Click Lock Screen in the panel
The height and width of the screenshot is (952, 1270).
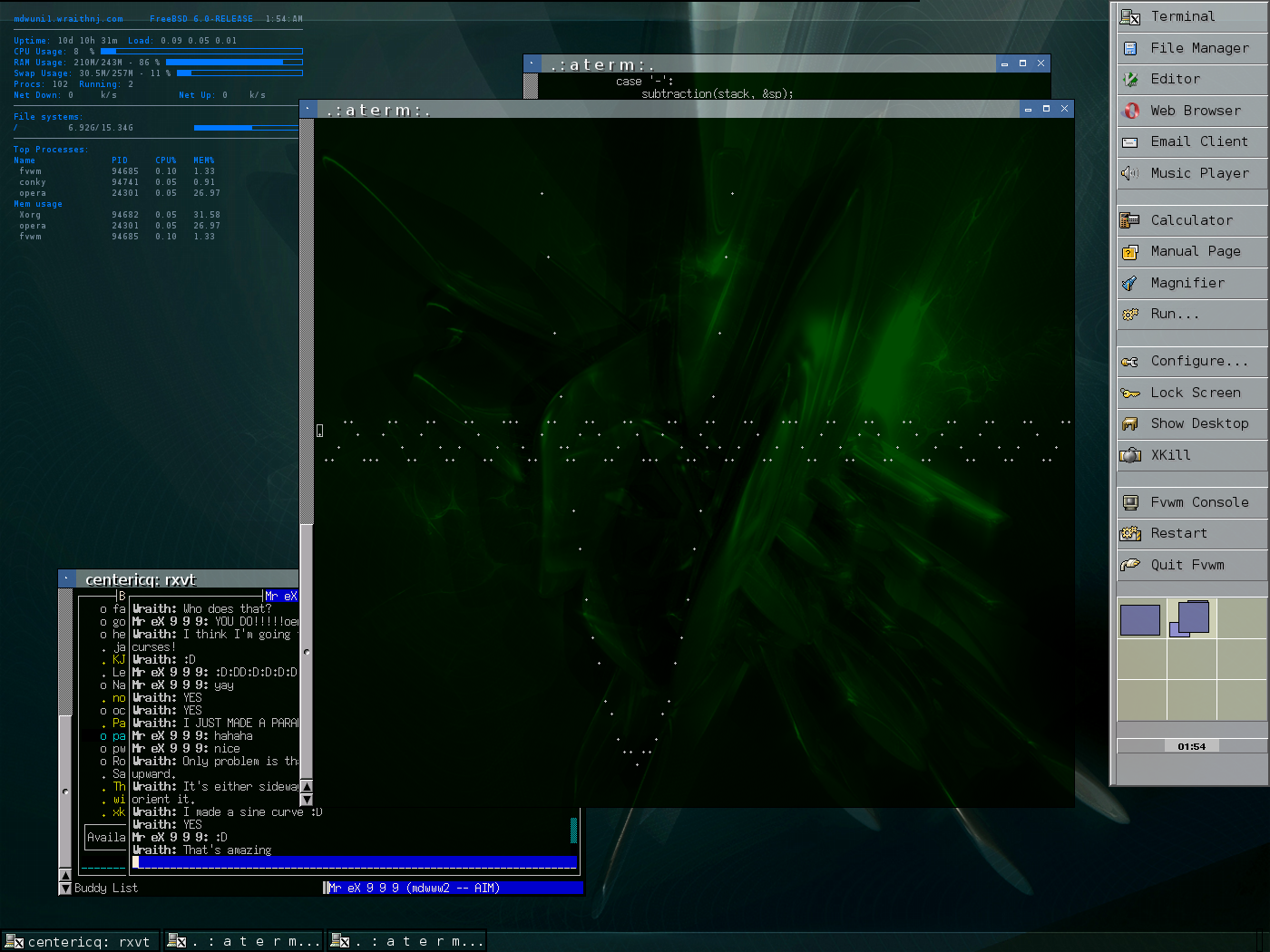(x=1195, y=393)
